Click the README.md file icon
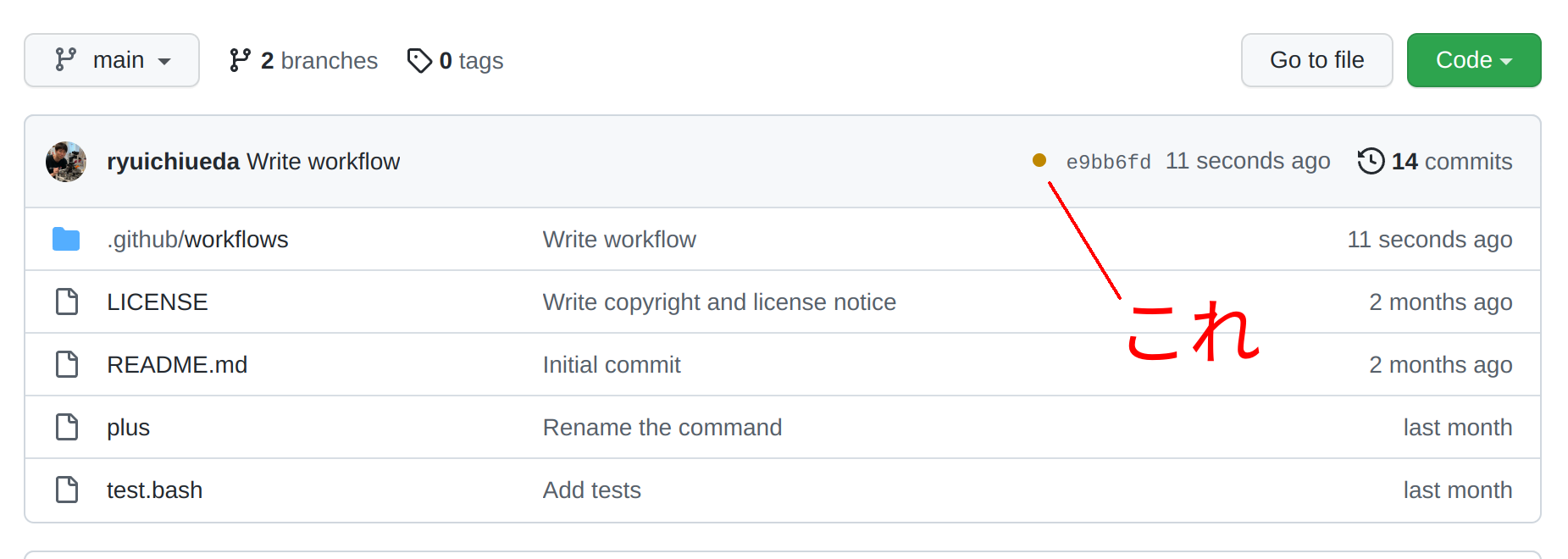The image size is (1568, 559). click(67, 364)
